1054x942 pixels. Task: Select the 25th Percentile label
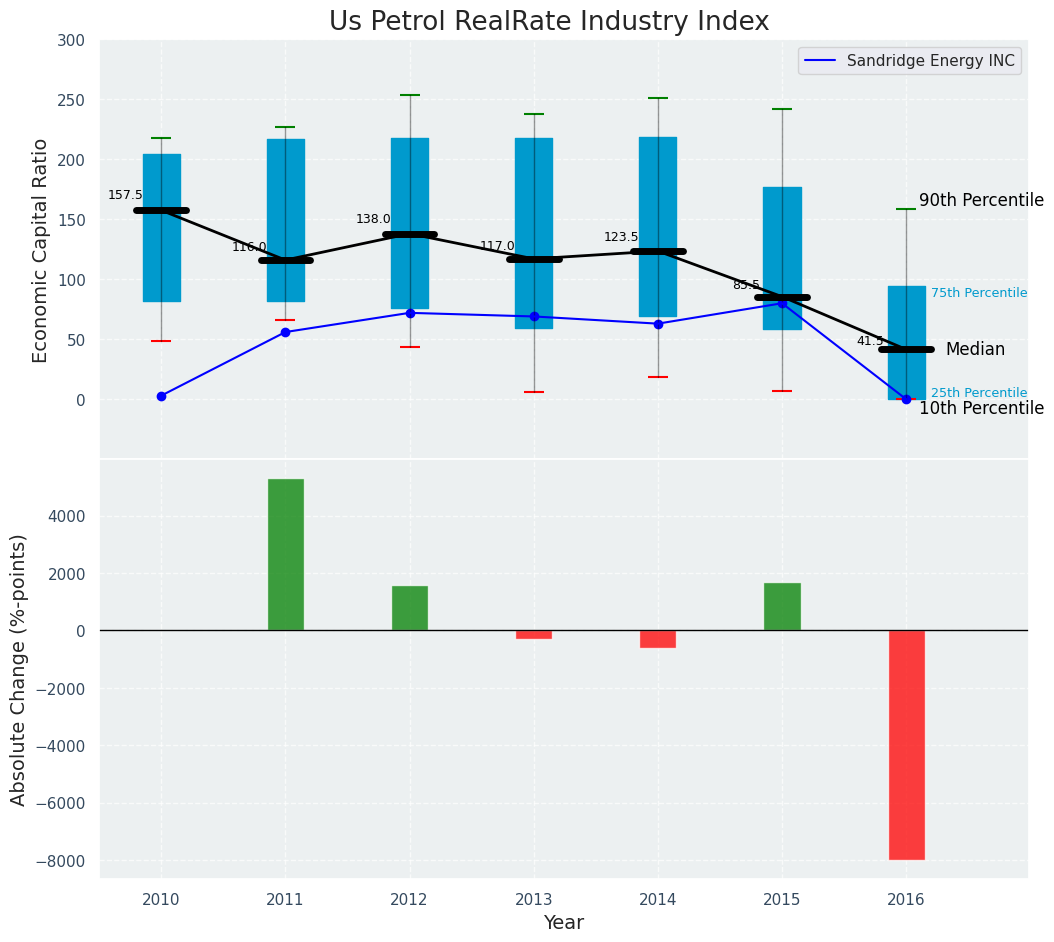point(978,393)
